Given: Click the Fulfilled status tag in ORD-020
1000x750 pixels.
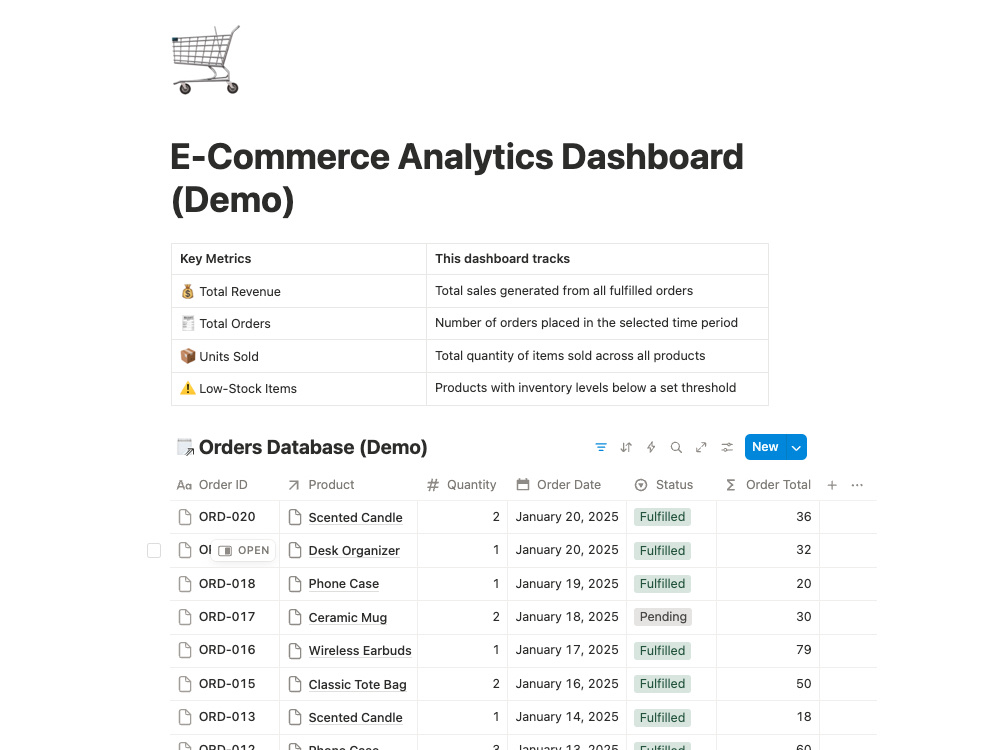Looking at the screenshot, I should 662,517.
